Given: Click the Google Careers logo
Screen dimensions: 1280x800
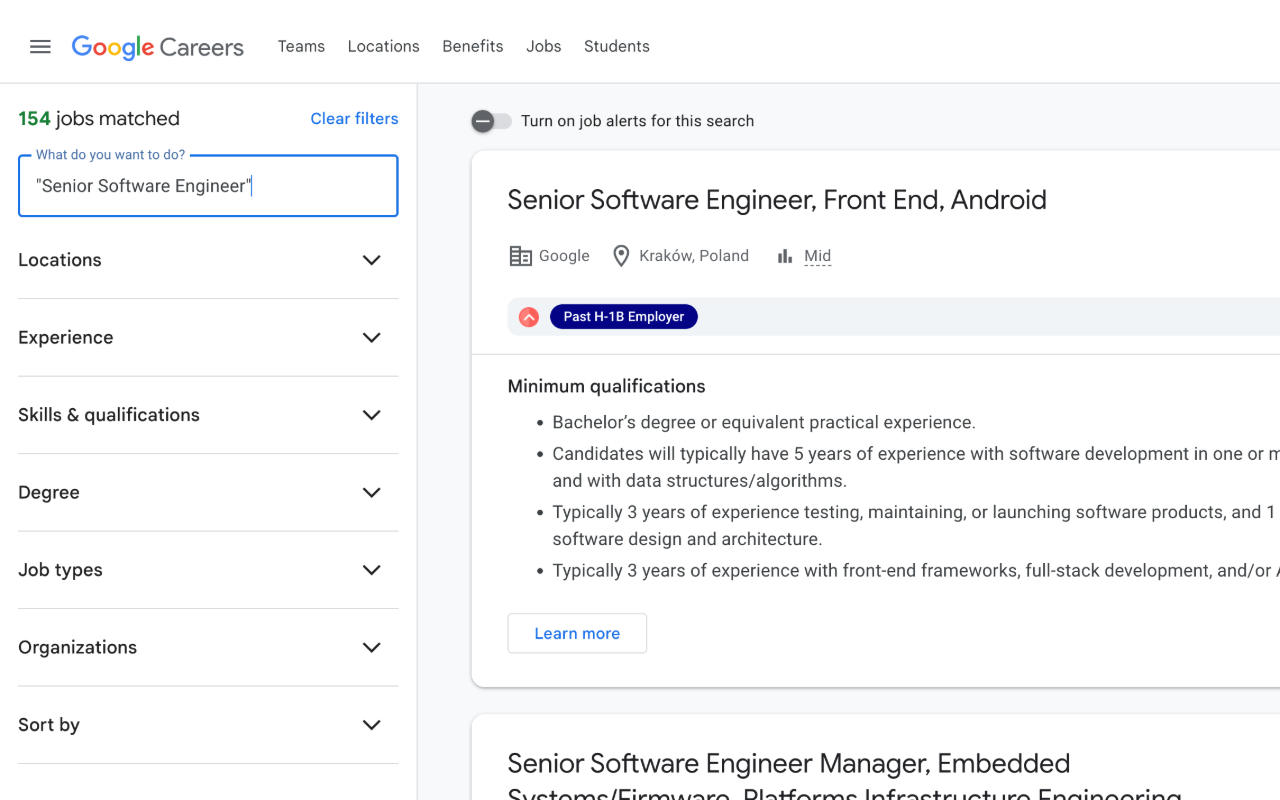Looking at the screenshot, I should point(158,47).
